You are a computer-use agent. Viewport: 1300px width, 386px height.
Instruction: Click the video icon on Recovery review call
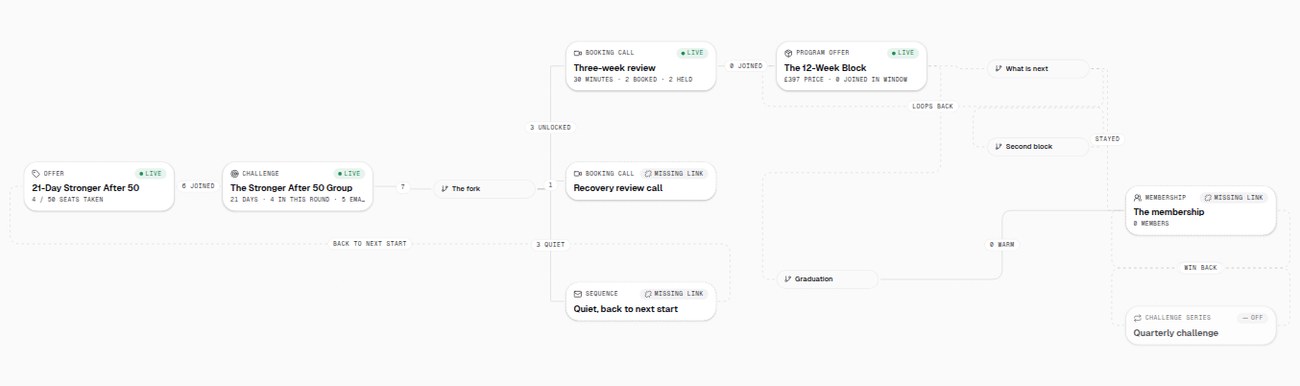click(x=578, y=173)
